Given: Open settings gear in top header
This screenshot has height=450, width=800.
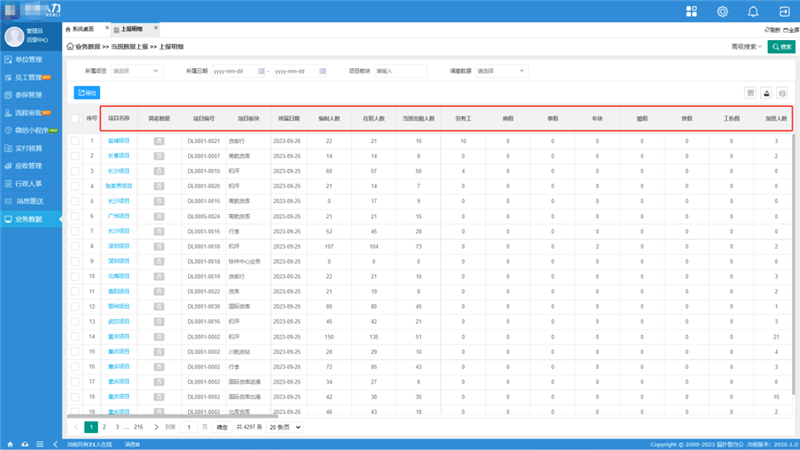Looking at the screenshot, I should [722, 12].
